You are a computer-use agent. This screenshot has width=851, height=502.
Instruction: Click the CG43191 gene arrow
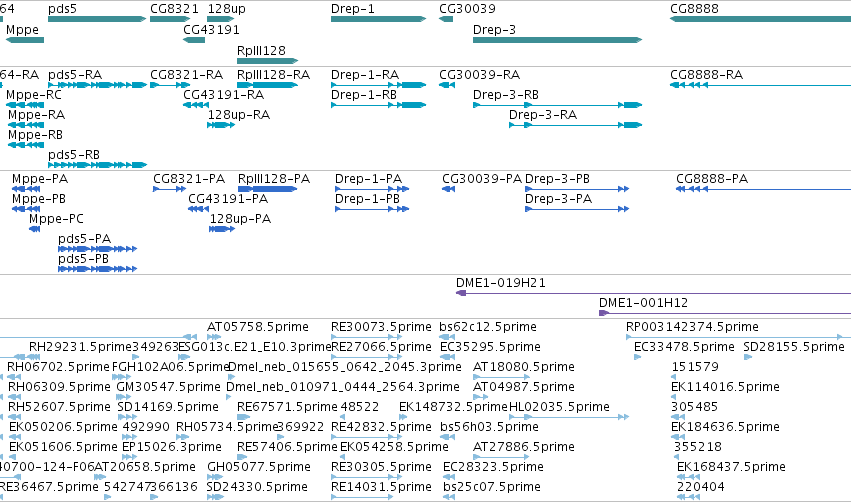point(194,40)
